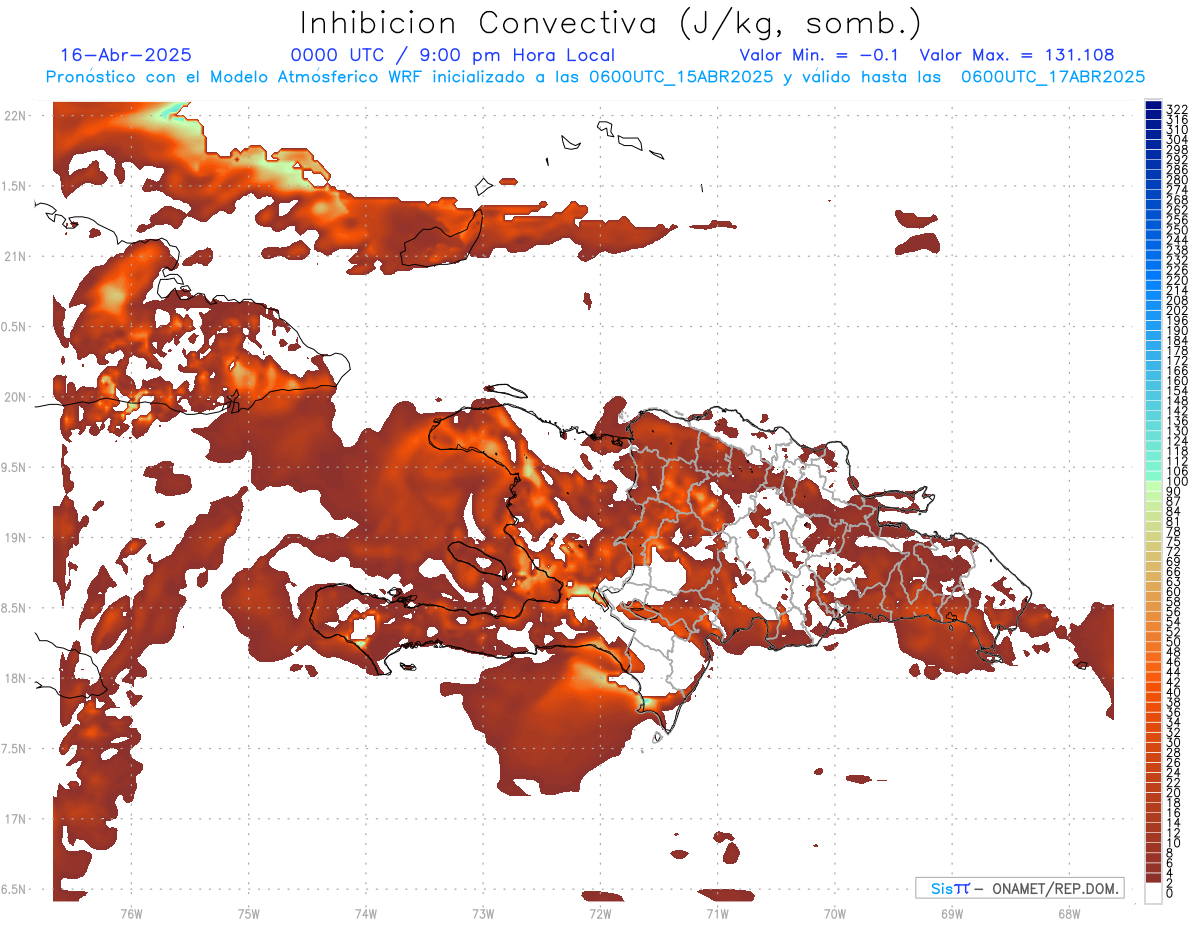
Task: Click the '21N' latitude label
Action: (15, 256)
